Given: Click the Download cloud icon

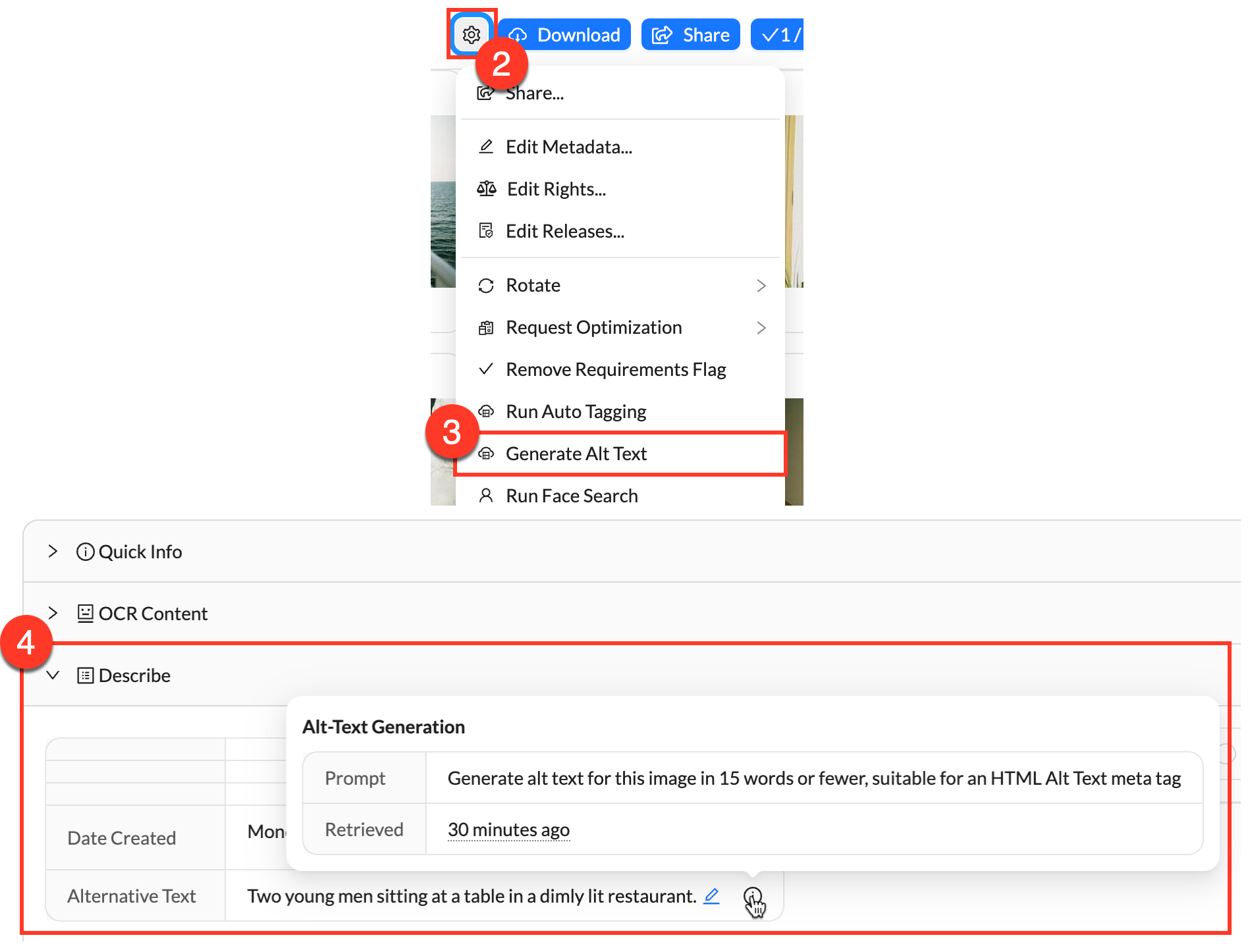Looking at the screenshot, I should pyautogui.click(x=520, y=34).
